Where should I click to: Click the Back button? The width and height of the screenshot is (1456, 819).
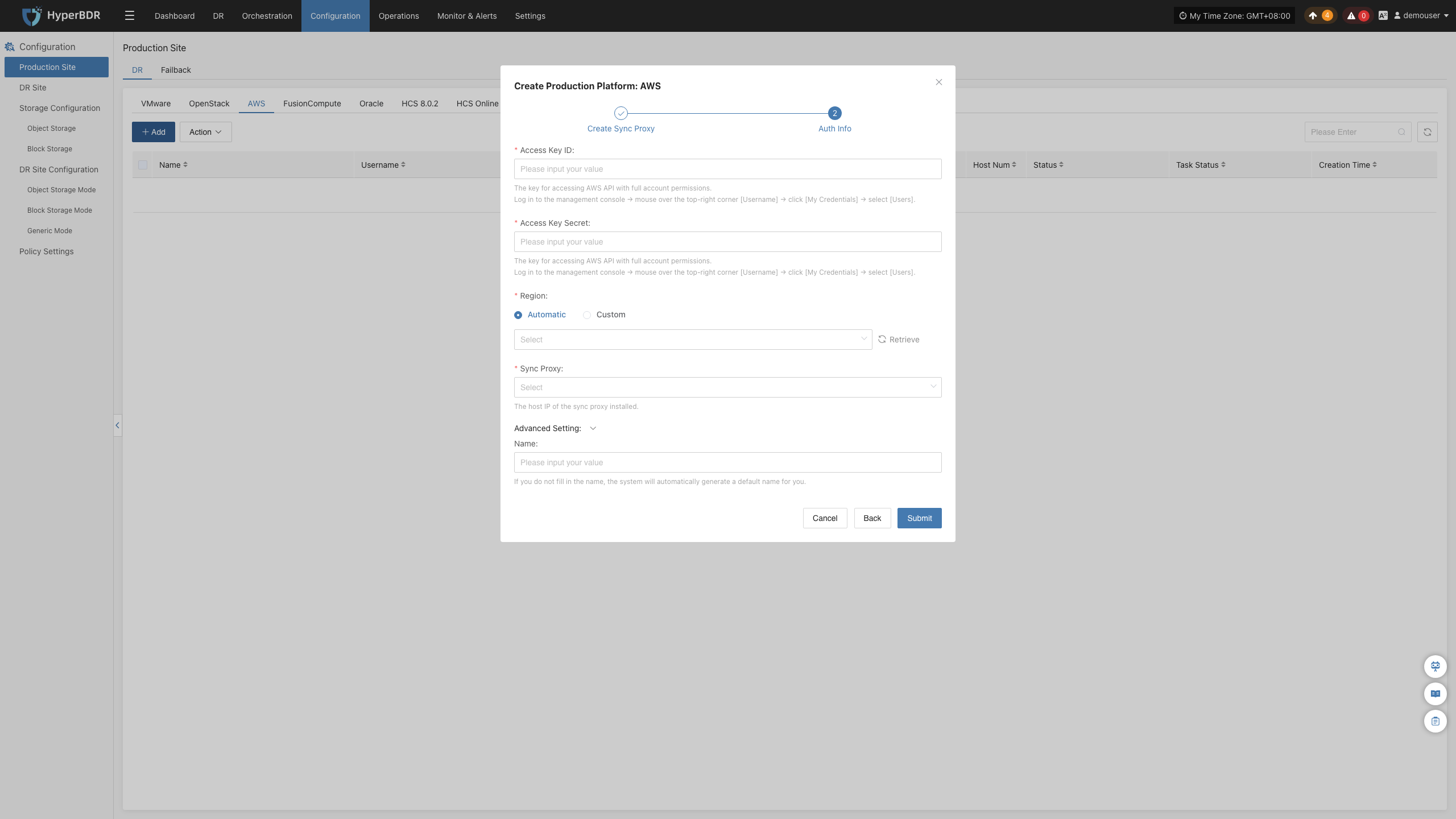[872, 518]
